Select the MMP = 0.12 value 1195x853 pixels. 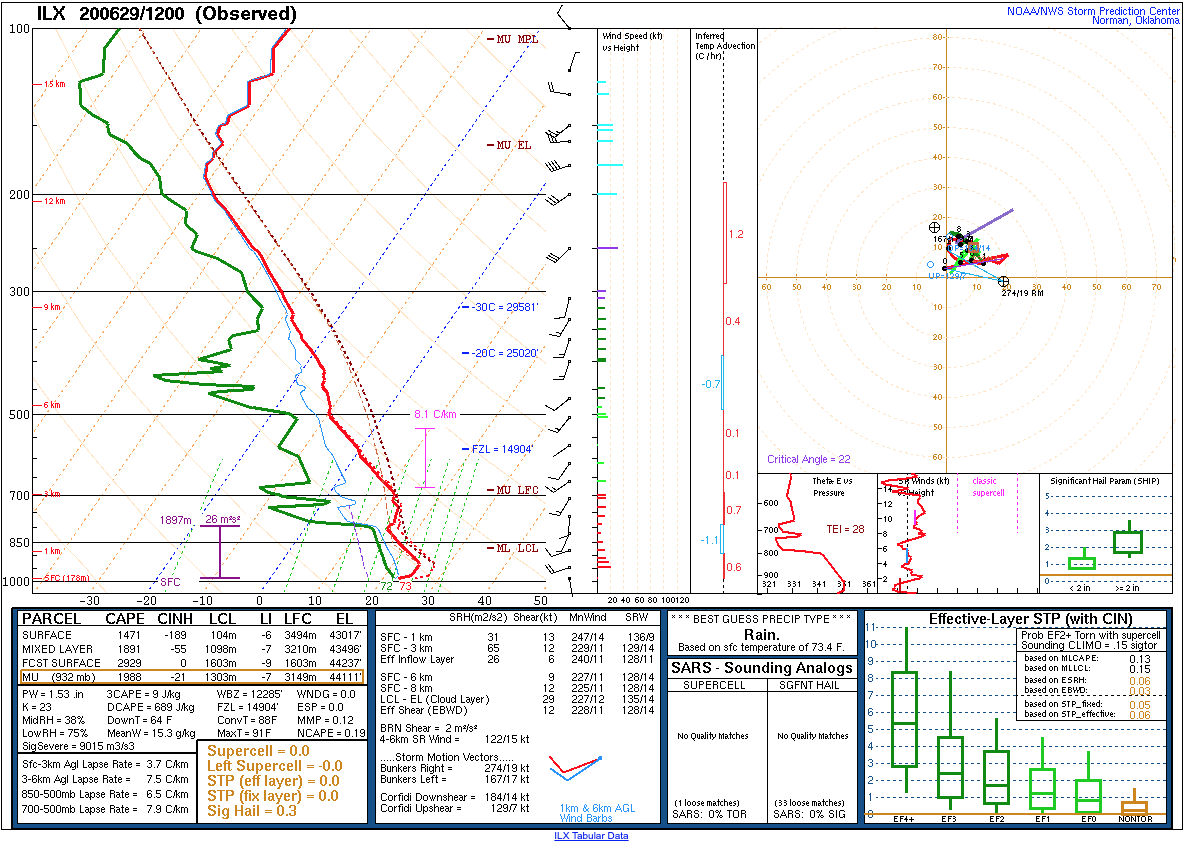325,720
